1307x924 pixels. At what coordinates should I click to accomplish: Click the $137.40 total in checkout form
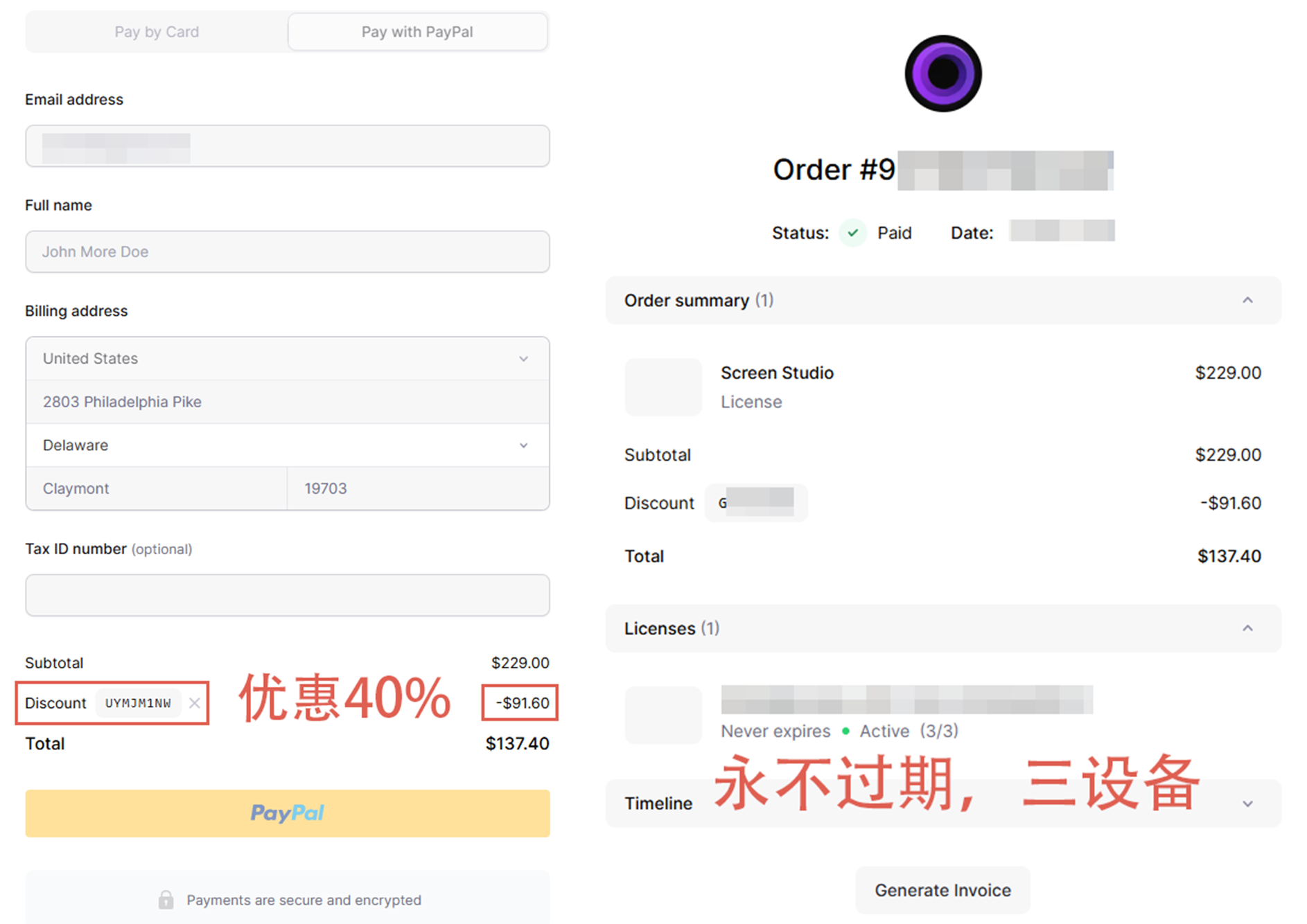[x=517, y=744]
